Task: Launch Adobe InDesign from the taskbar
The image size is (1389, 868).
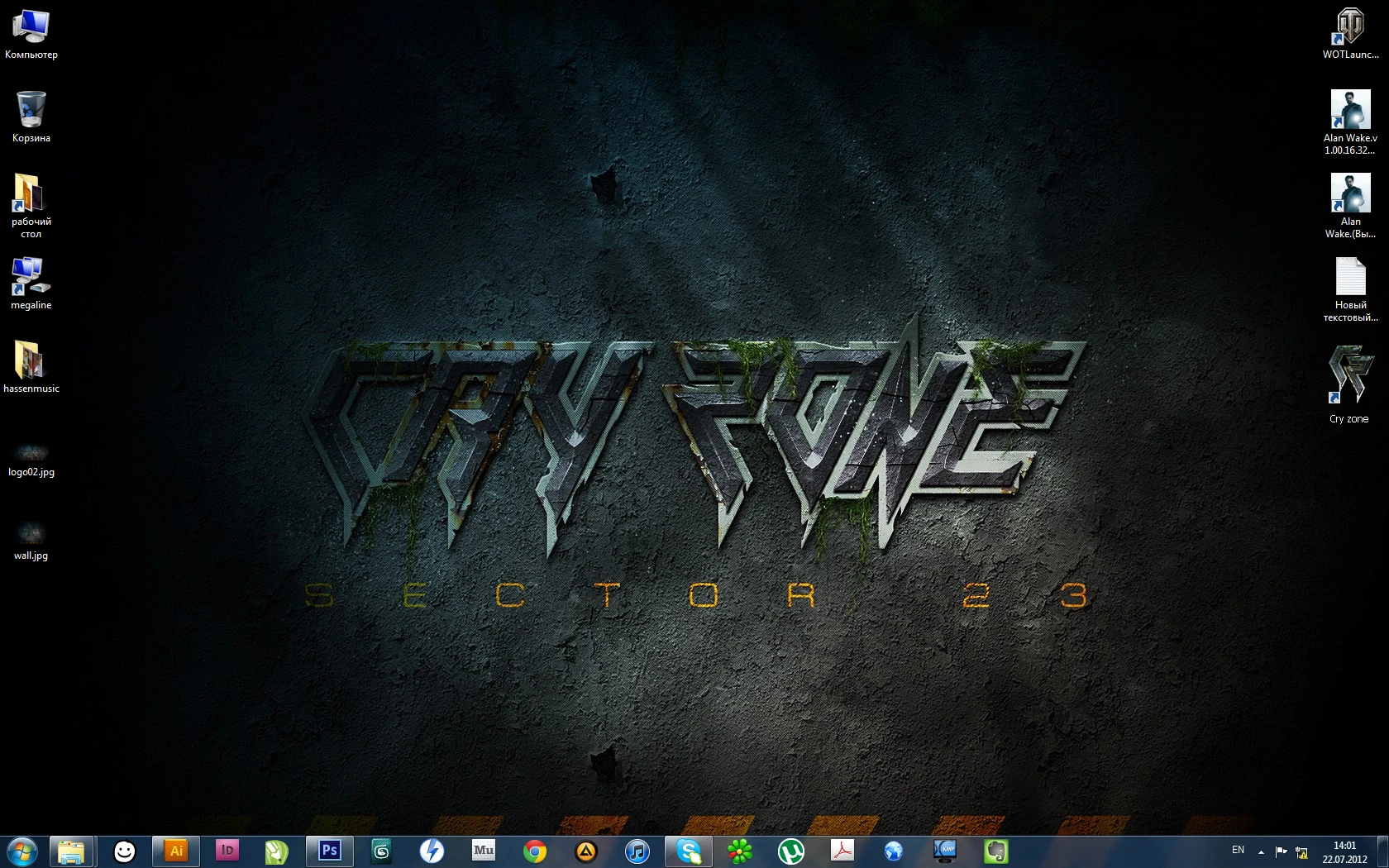Action: [227, 851]
